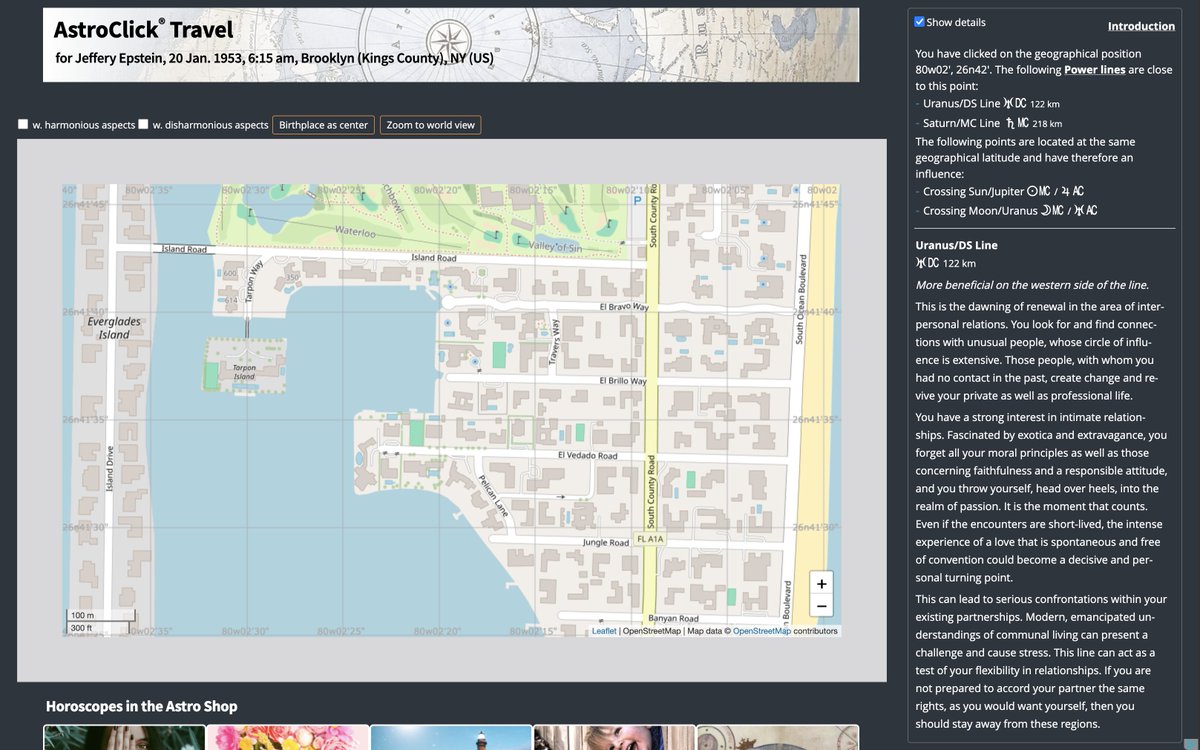
Task: Enable the w. disharmonious aspects checkbox
Action: [x=143, y=125]
